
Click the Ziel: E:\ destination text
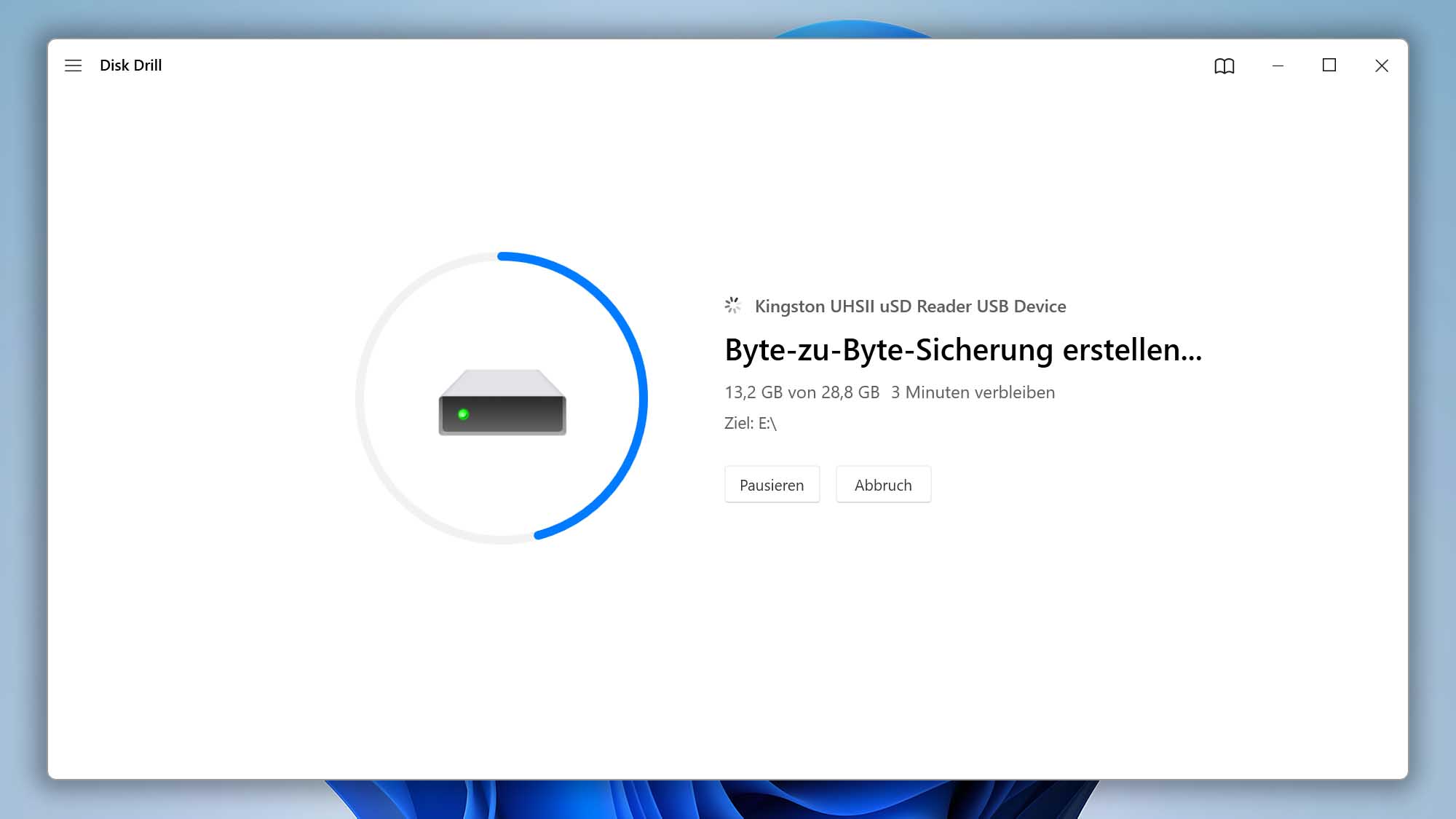pos(751,423)
